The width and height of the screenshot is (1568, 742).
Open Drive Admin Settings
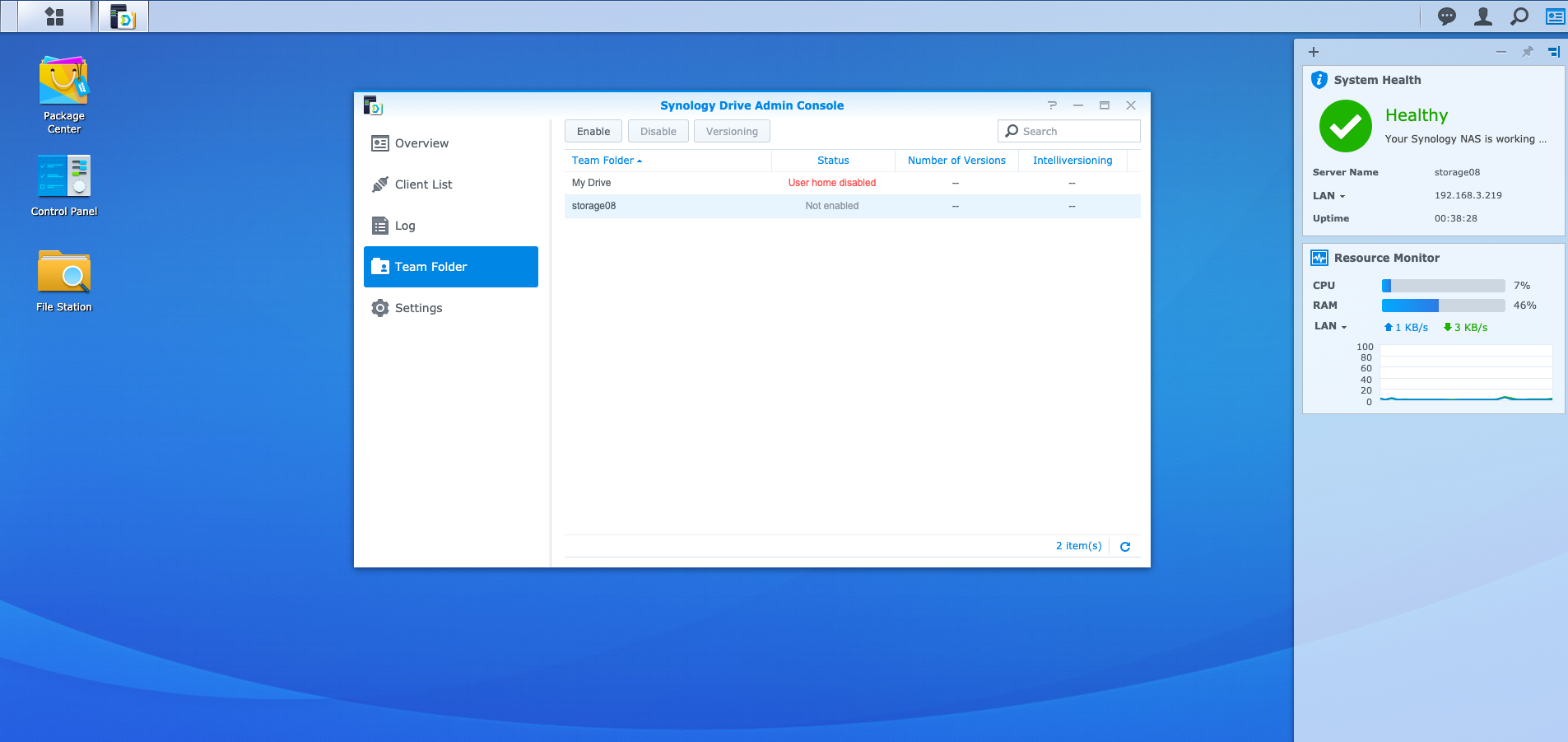[417, 307]
